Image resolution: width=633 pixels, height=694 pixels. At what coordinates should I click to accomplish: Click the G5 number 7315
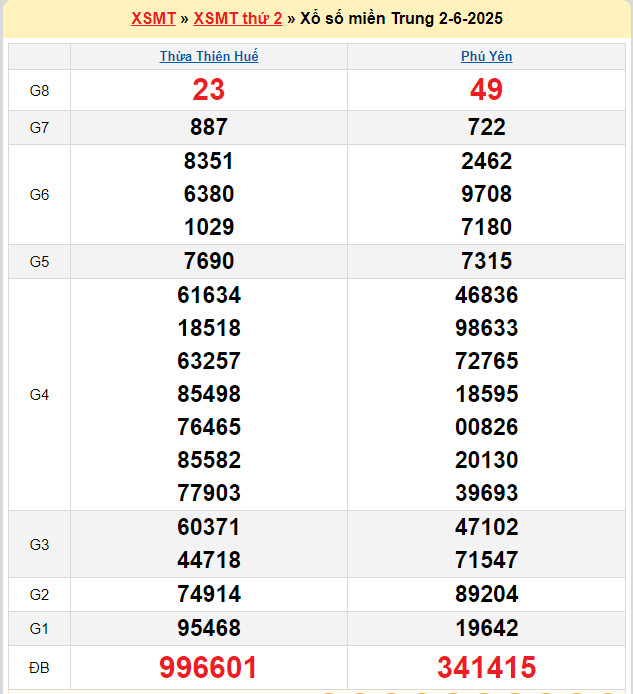(487, 261)
